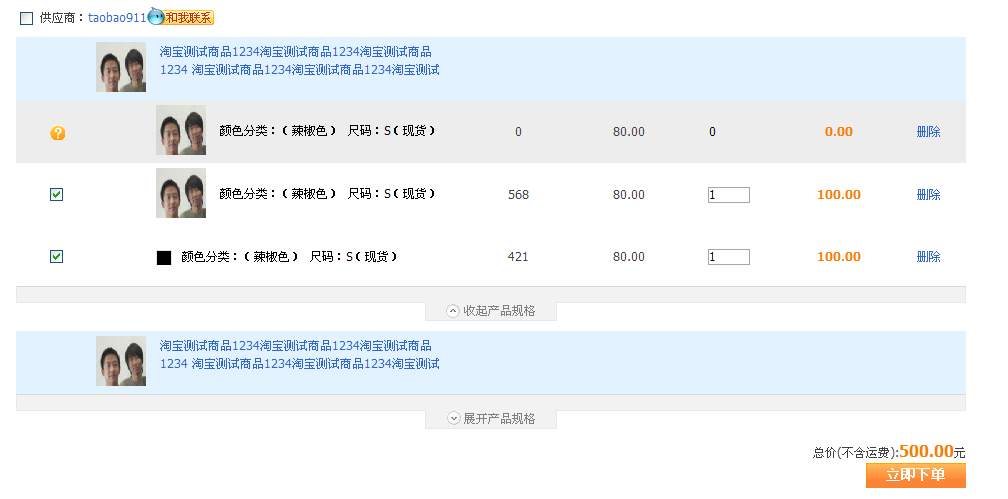Uncheck the checkbox for the 421-stock row

coord(57,257)
